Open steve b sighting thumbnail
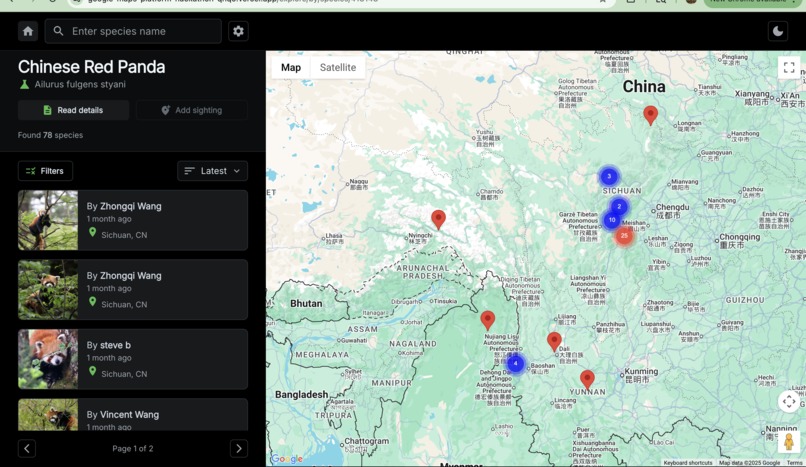Viewport: 806px width, 467px height. [48, 359]
